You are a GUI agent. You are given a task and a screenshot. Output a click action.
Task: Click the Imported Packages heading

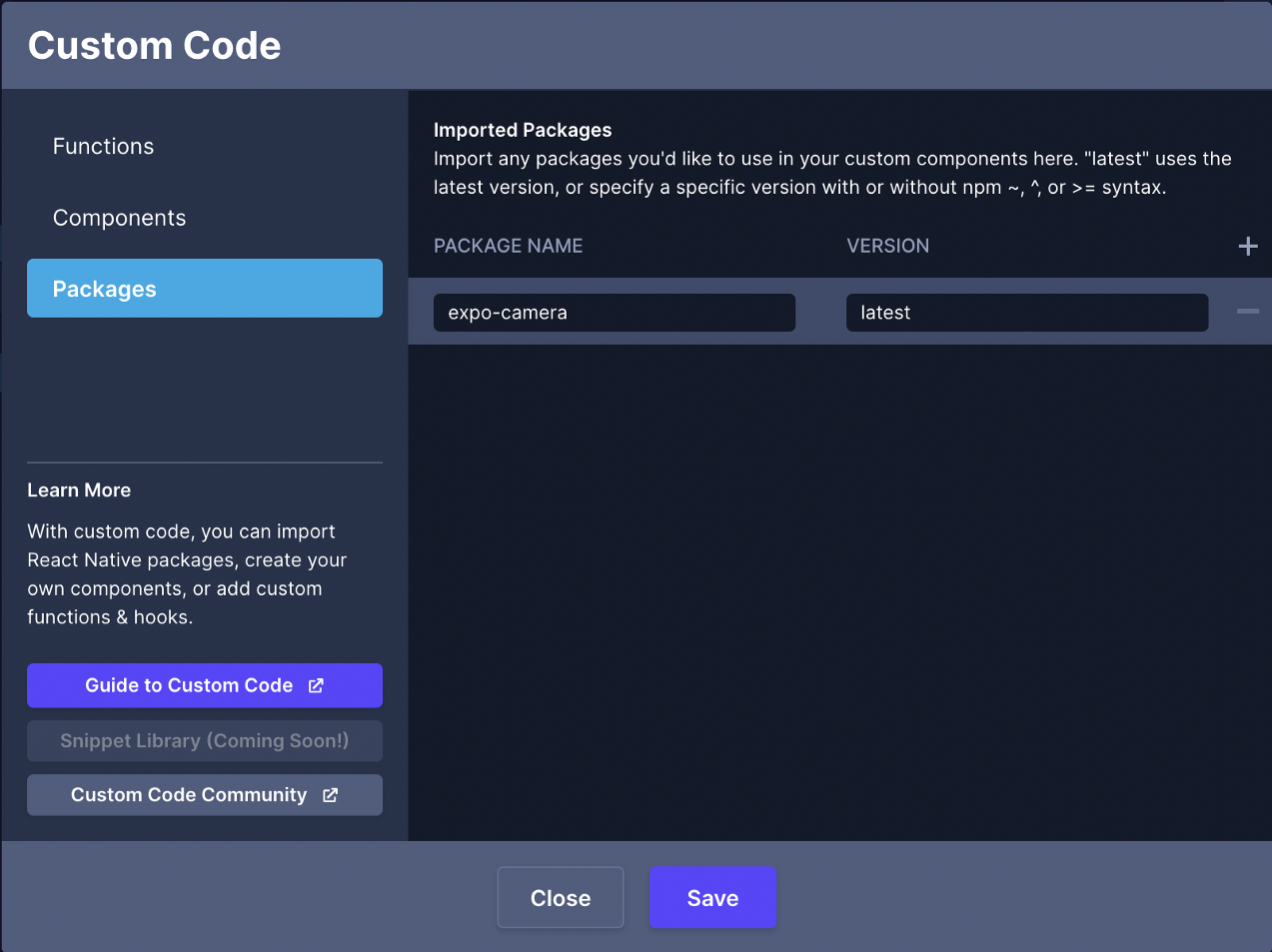tap(522, 130)
